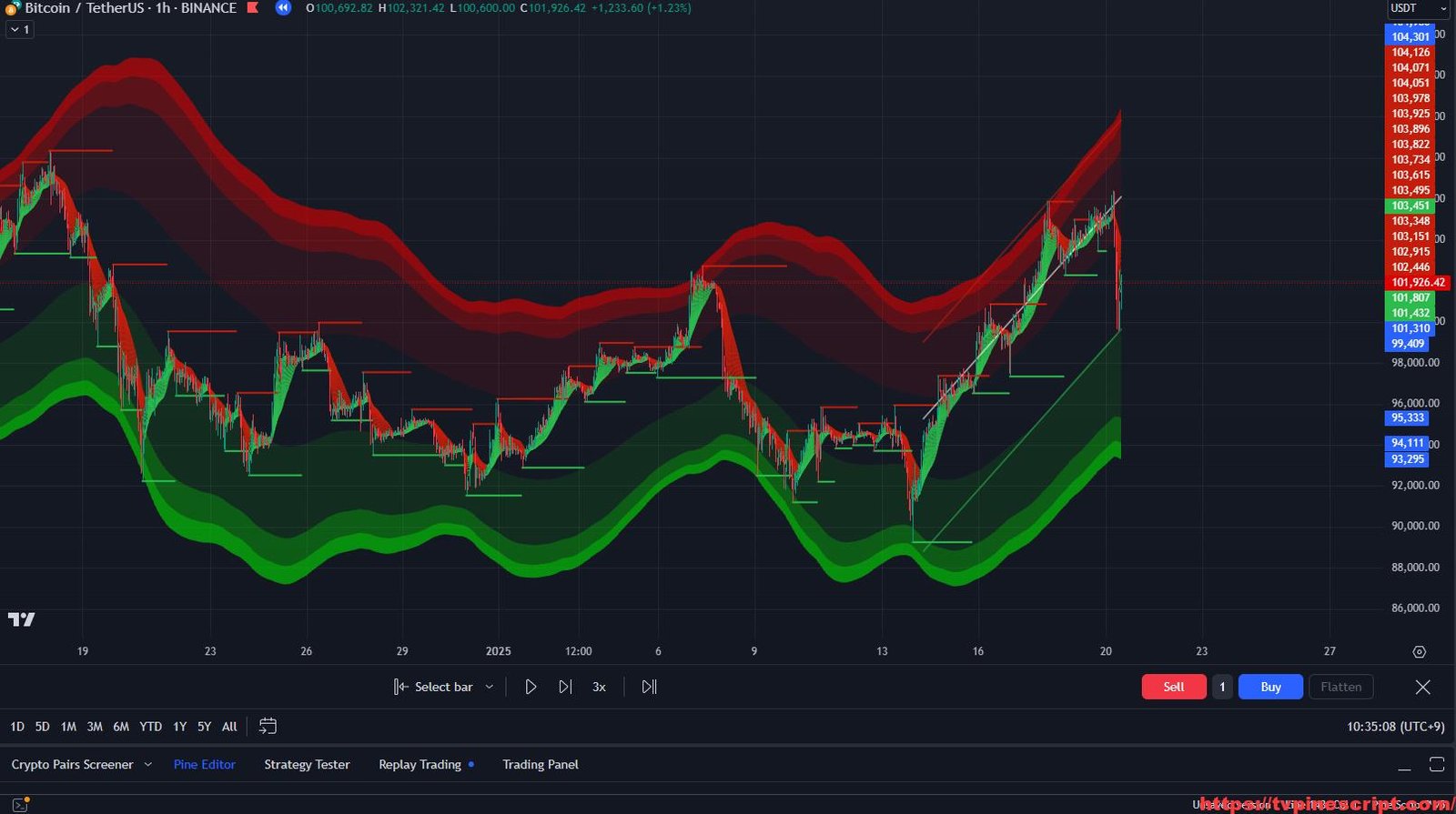Minimize the bottom panel
This screenshot has width=1456, height=814.
[1404, 765]
